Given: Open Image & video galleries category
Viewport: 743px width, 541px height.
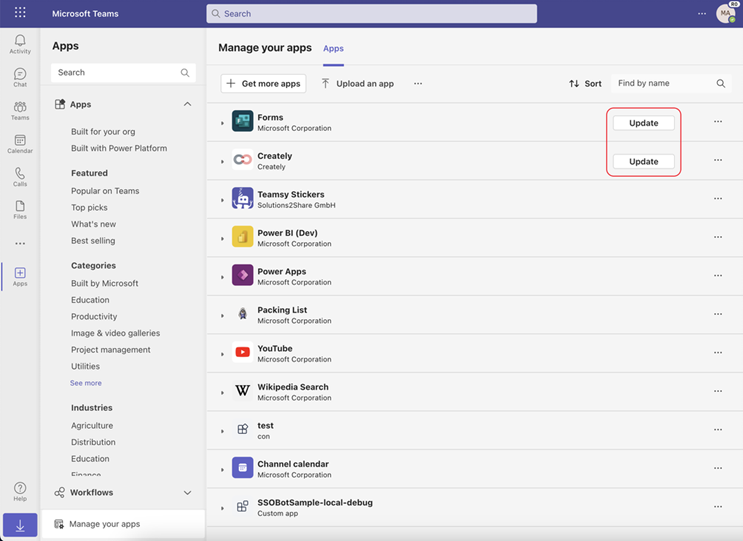Looking at the screenshot, I should [116, 333].
